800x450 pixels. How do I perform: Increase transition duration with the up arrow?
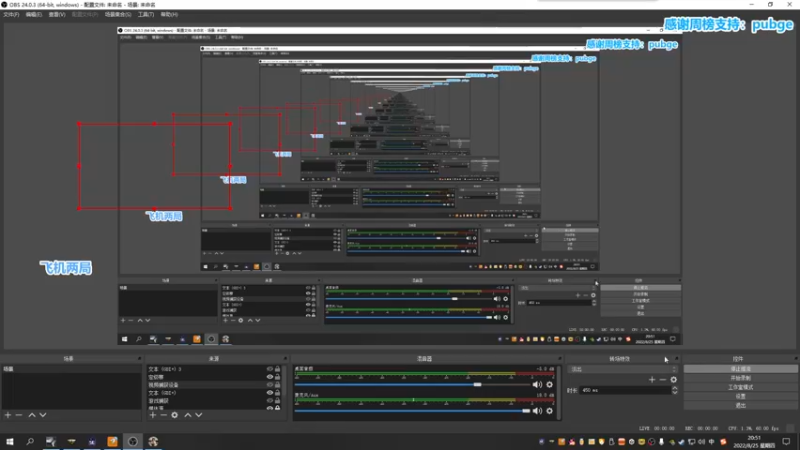point(674,388)
